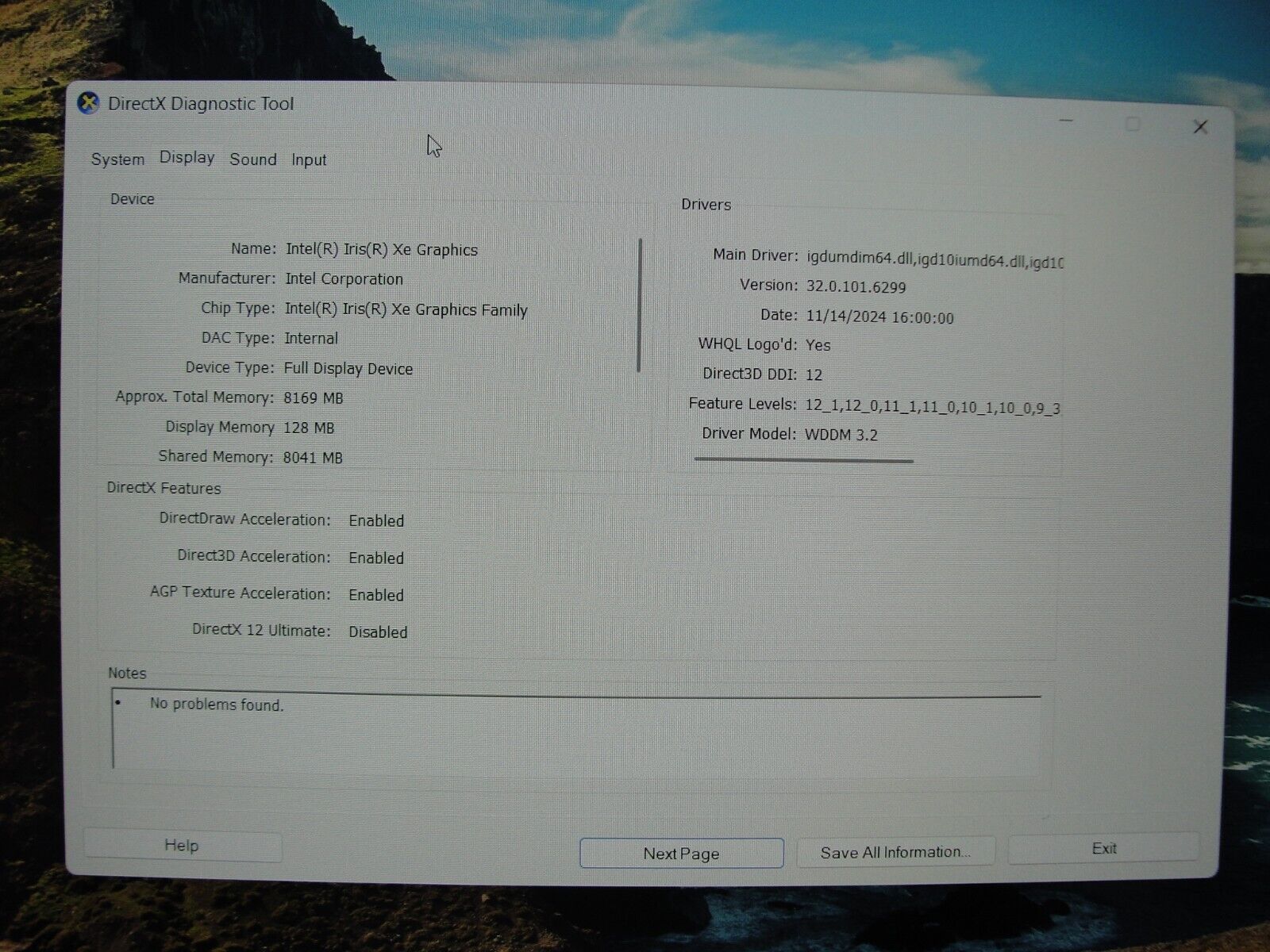Click the Drivers panel horizontal scrollbar

tap(803, 459)
